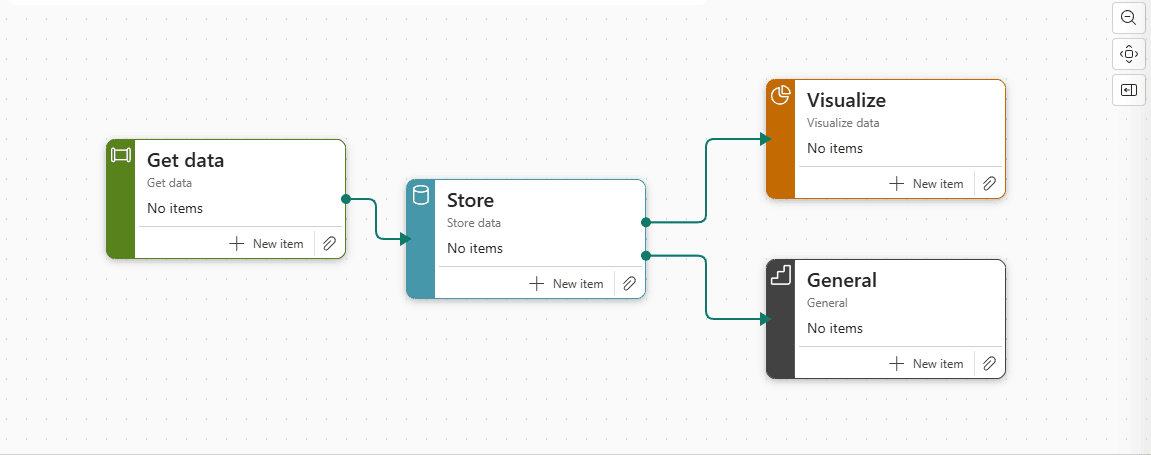Click the Store card's database cylinder icon
This screenshot has height=455, width=1151.
(421, 195)
